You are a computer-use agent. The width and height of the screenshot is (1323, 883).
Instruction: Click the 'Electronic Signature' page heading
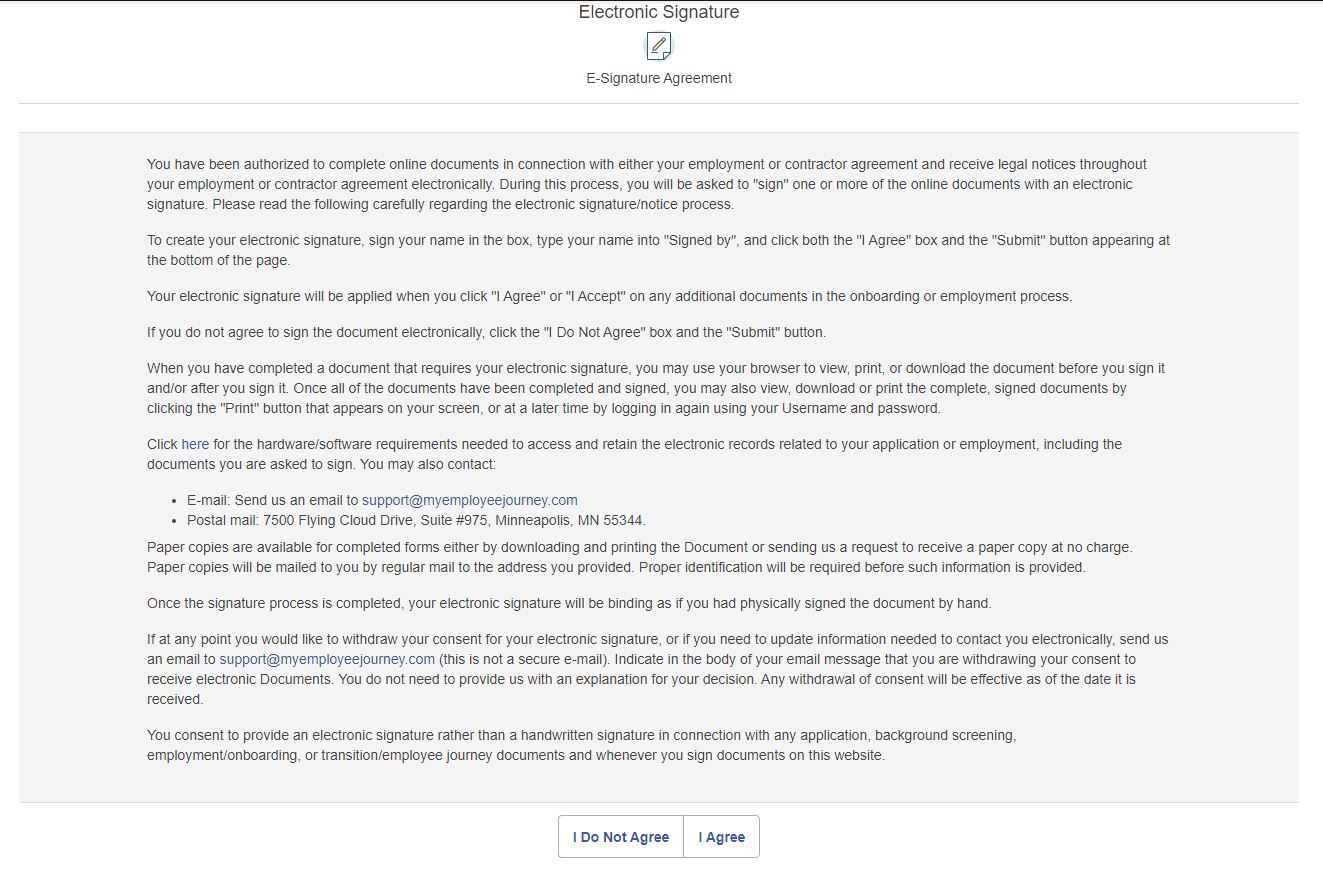(x=659, y=13)
